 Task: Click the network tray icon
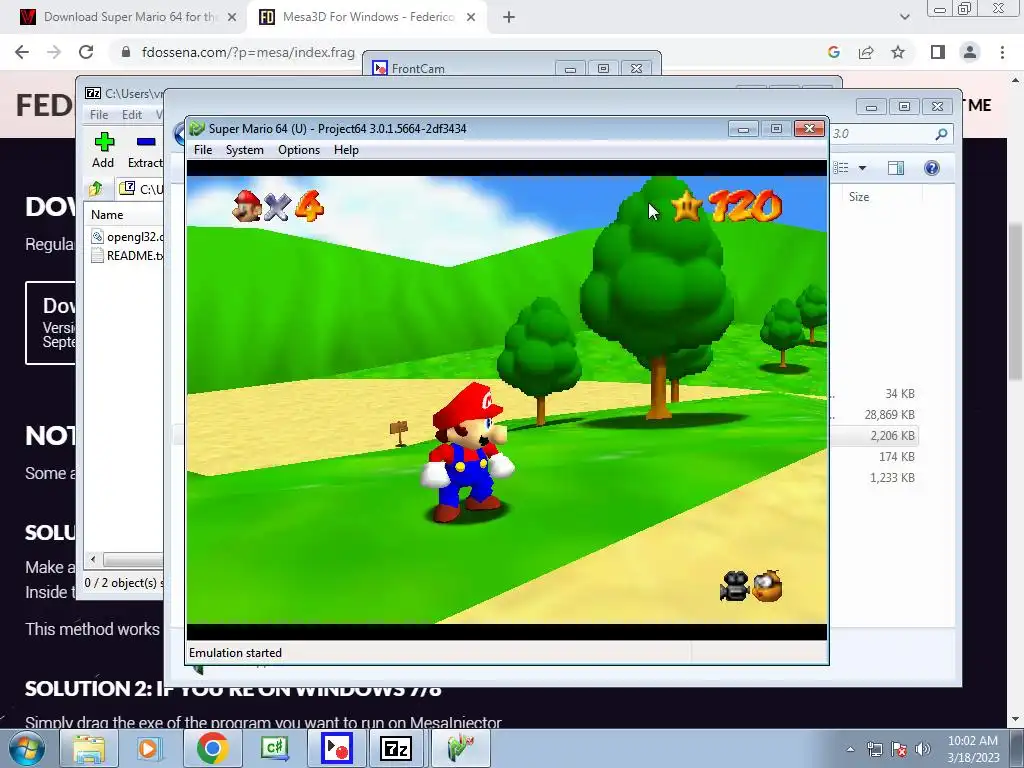(874, 749)
